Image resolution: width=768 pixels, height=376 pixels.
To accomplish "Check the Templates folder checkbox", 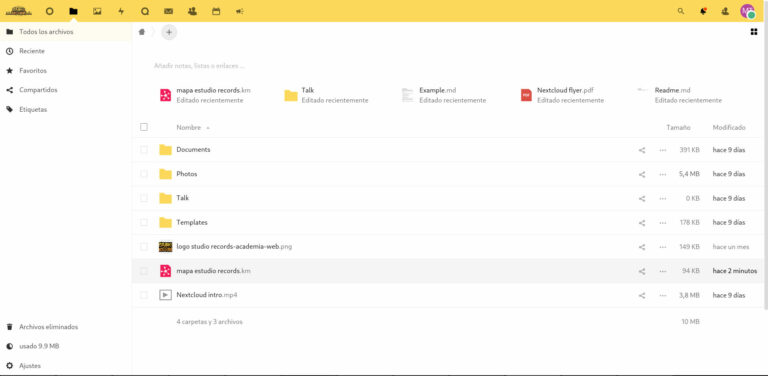I will coord(144,222).
